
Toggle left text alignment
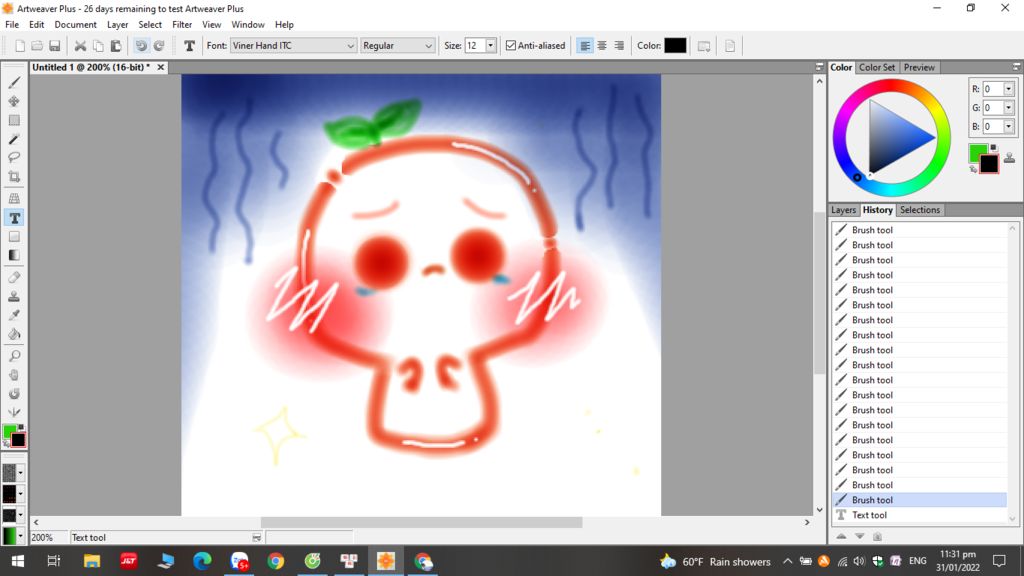pyautogui.click(x=585, y=46)
